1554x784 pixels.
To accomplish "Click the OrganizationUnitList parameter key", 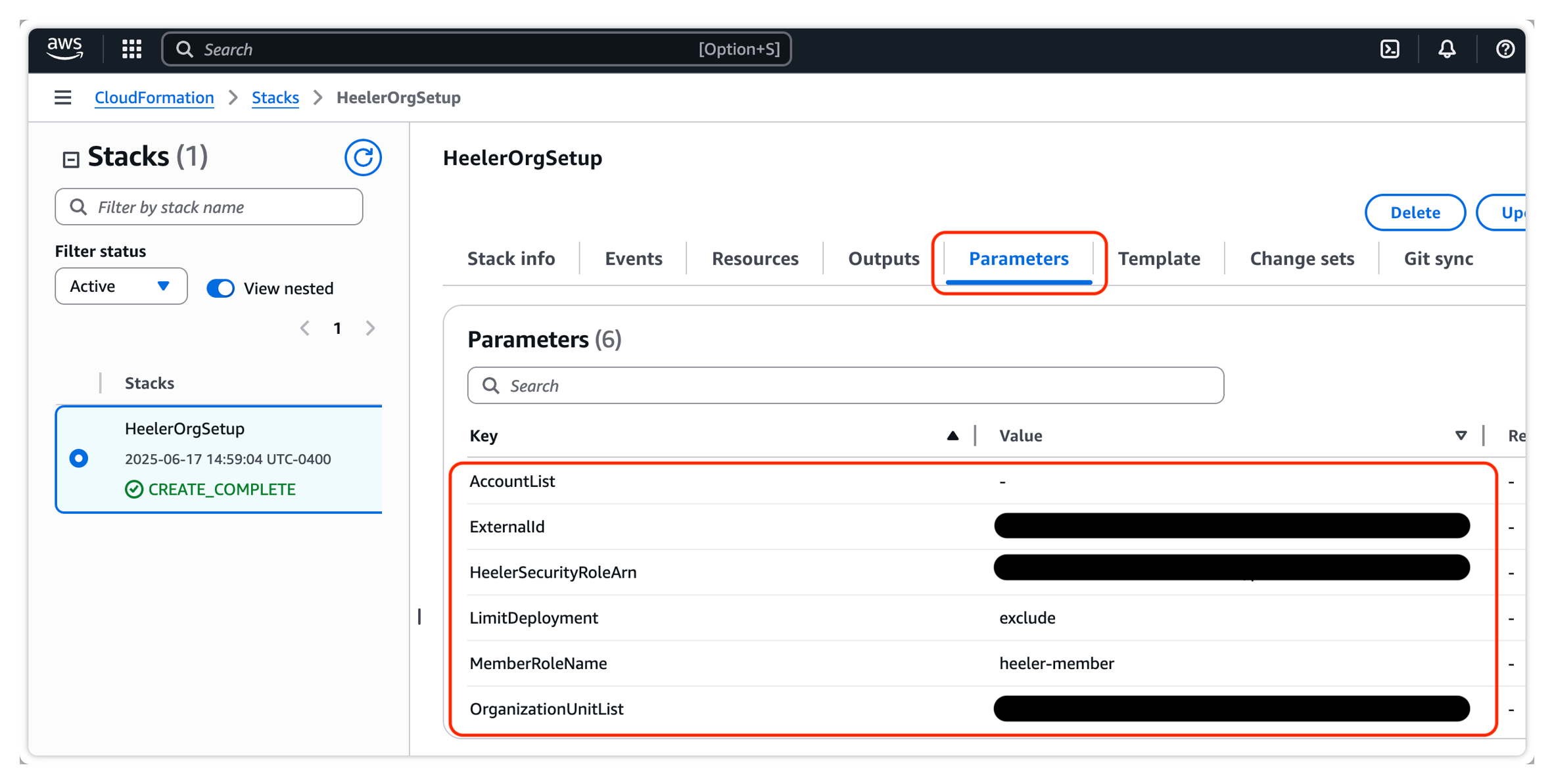I will coord(546,709).
